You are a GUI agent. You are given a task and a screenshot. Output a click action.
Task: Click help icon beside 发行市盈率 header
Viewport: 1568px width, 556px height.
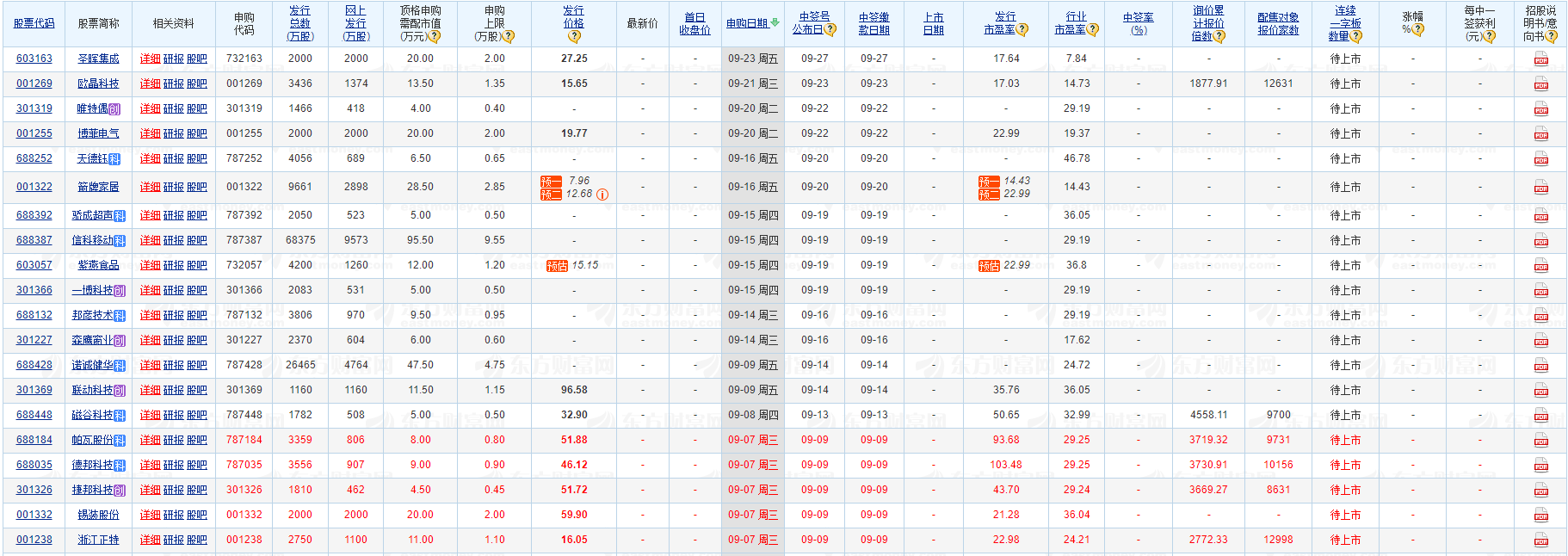click(1022, 29)
